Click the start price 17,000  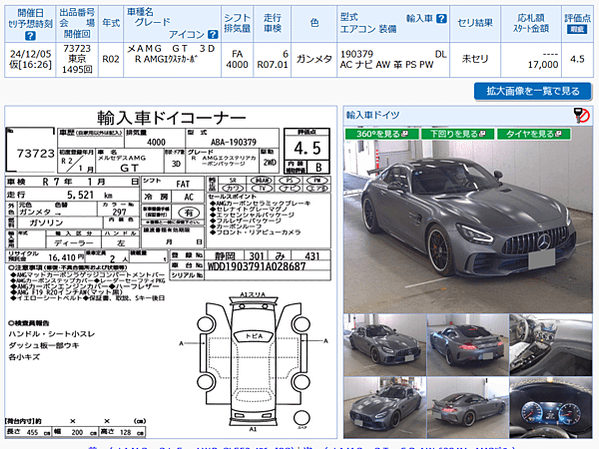[543, 65]
